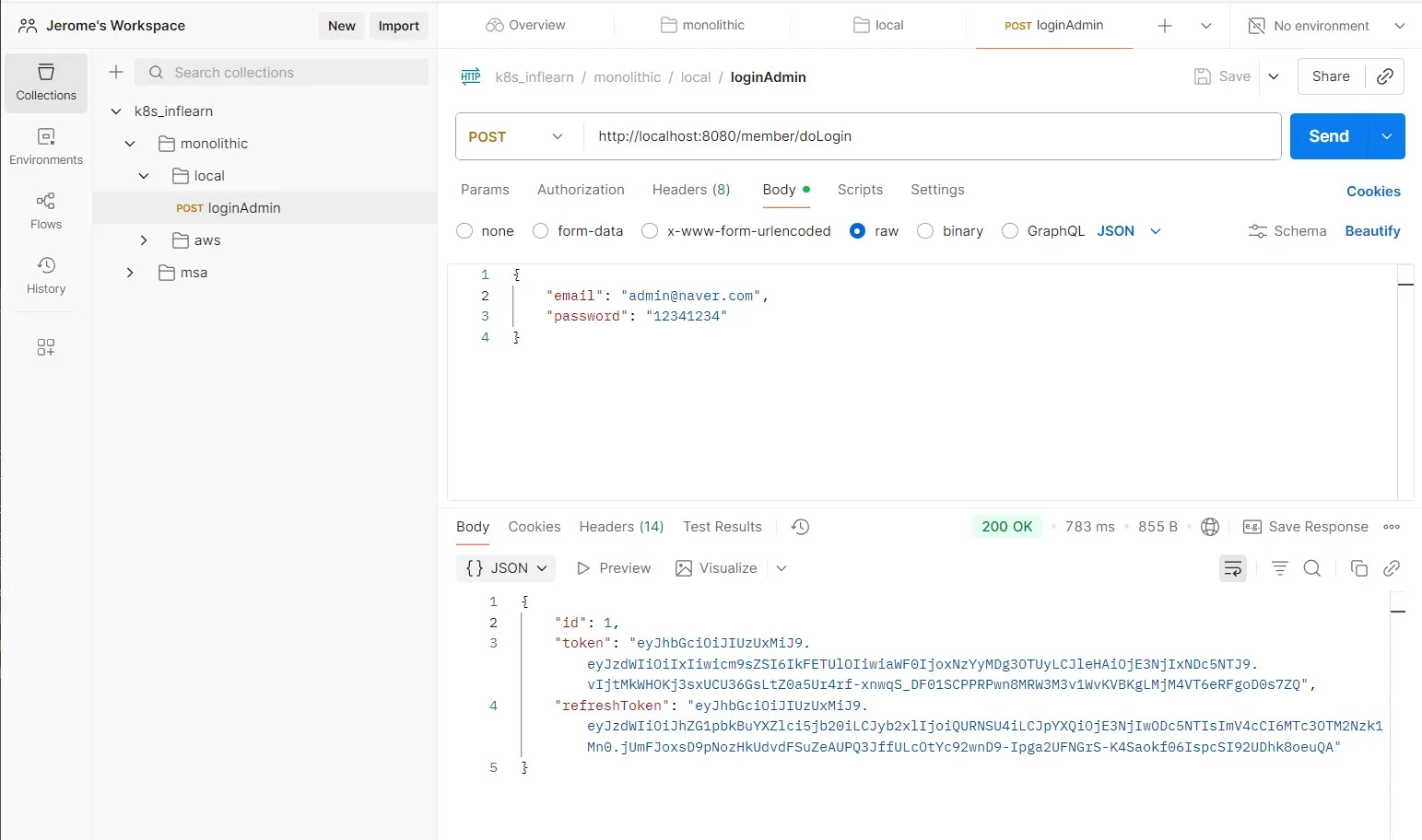The height and width of the screenshot is (840, 1422).
Task: Open the POST method dropdown
Action: tap(516, 136)
